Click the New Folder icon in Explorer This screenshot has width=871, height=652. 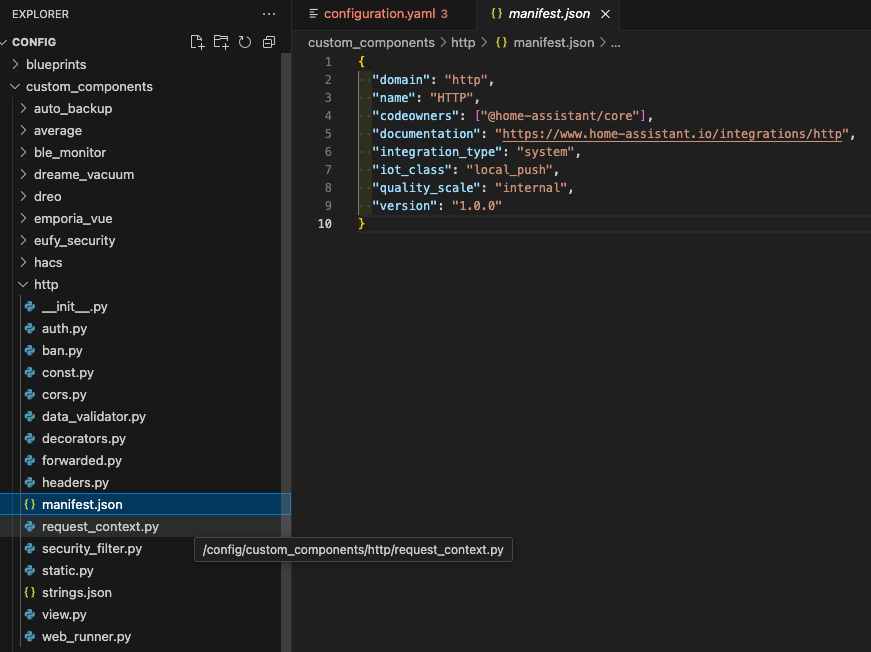coord(221,42)
